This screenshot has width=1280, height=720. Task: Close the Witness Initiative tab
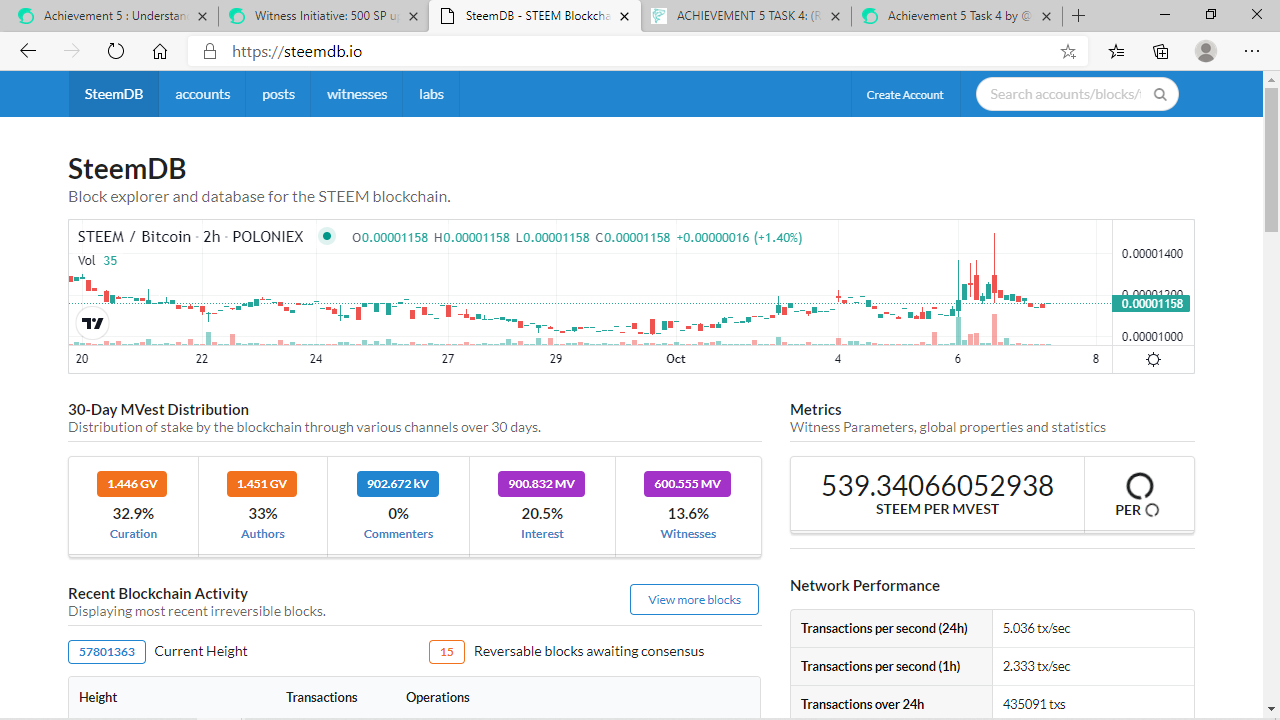pyautogui.click(x=413, y=16)
